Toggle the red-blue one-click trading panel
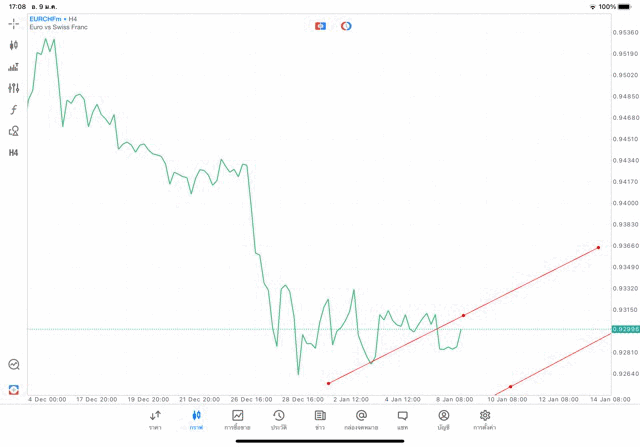Screen dimensions: 640x447 click(320, 26)
